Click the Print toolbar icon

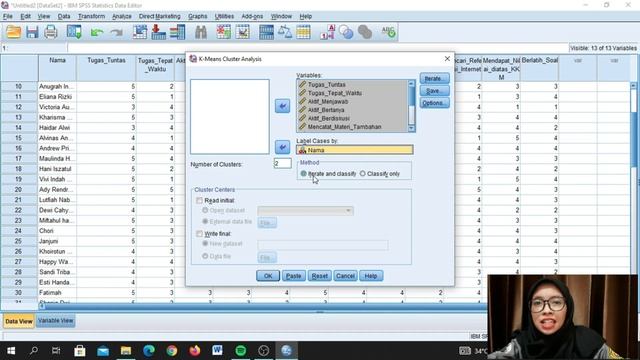pyautogui.click(x=51, y=32)
